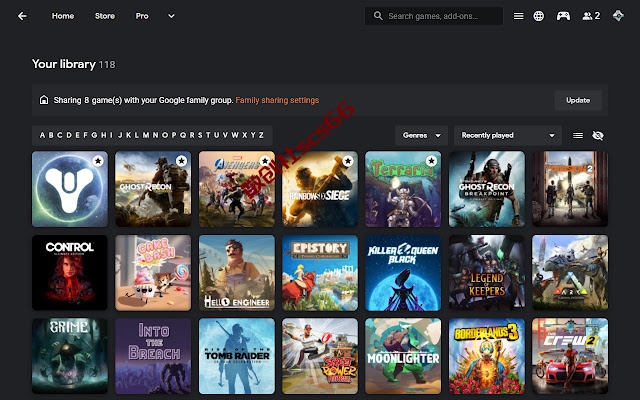
Task: Open Cake Bash game tile
Action: (x=153, y=273)
